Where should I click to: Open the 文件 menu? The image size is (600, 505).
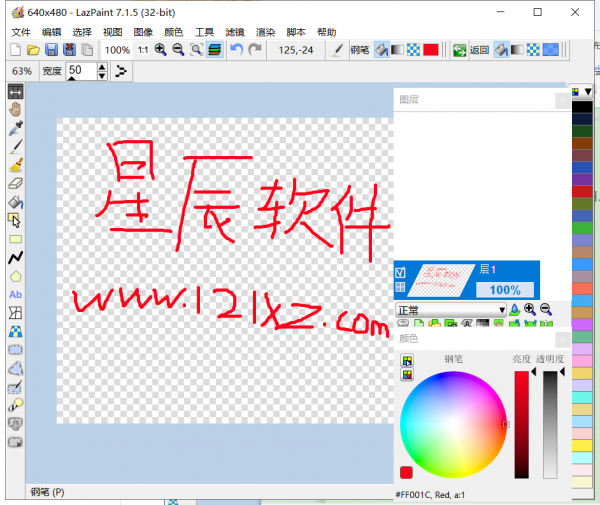click(x=21, y=32)
